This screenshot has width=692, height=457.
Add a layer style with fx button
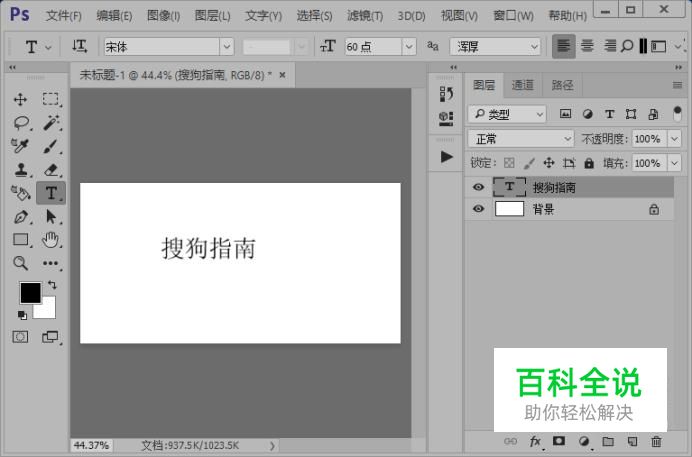coord(535,441)
